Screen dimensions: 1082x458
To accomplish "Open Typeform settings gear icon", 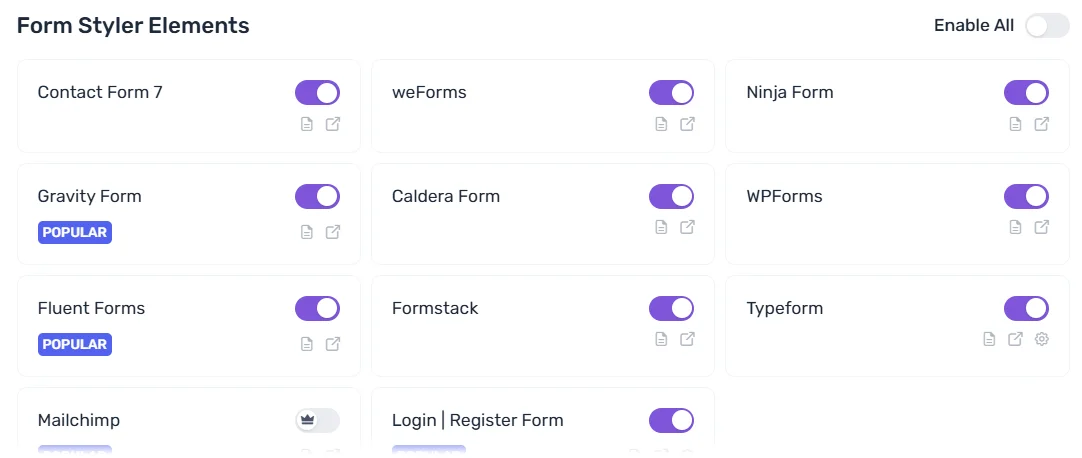I will click(x=1042, y=339).
